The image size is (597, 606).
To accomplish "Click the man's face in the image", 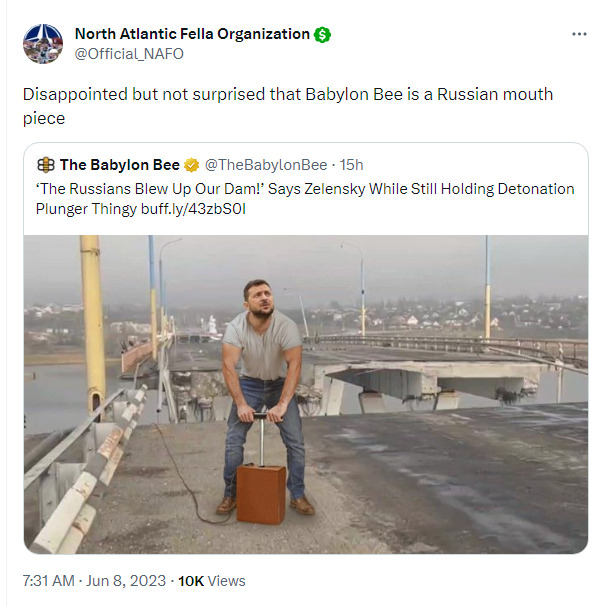I will [x=260, y=298].
